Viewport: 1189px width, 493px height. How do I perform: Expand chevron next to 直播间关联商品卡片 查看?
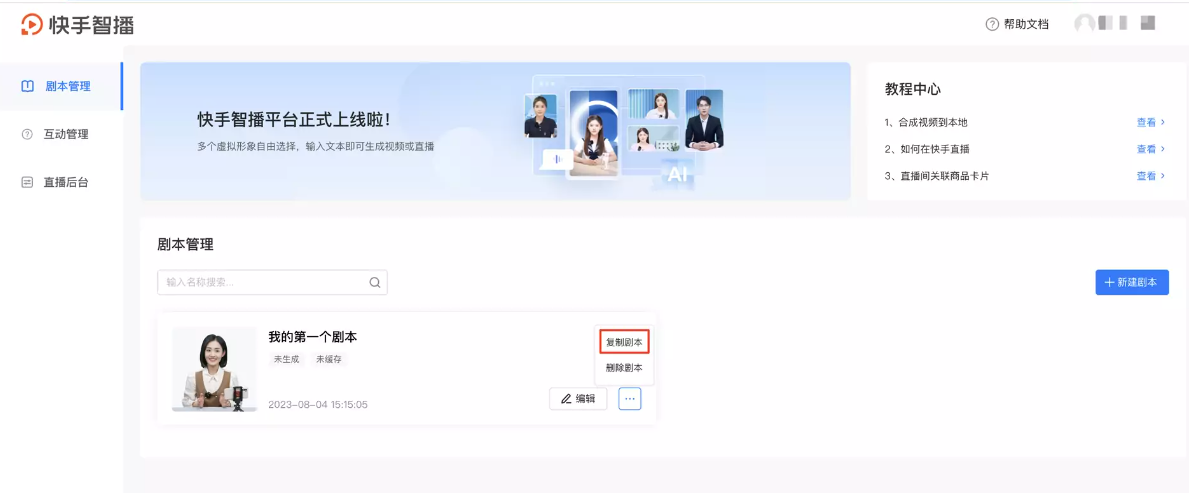click(x=1163, y=176)
